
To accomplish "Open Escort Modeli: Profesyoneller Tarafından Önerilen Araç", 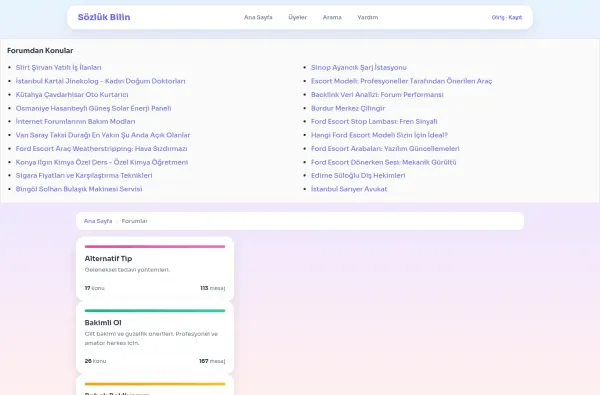I will click(x=401, y=81).
